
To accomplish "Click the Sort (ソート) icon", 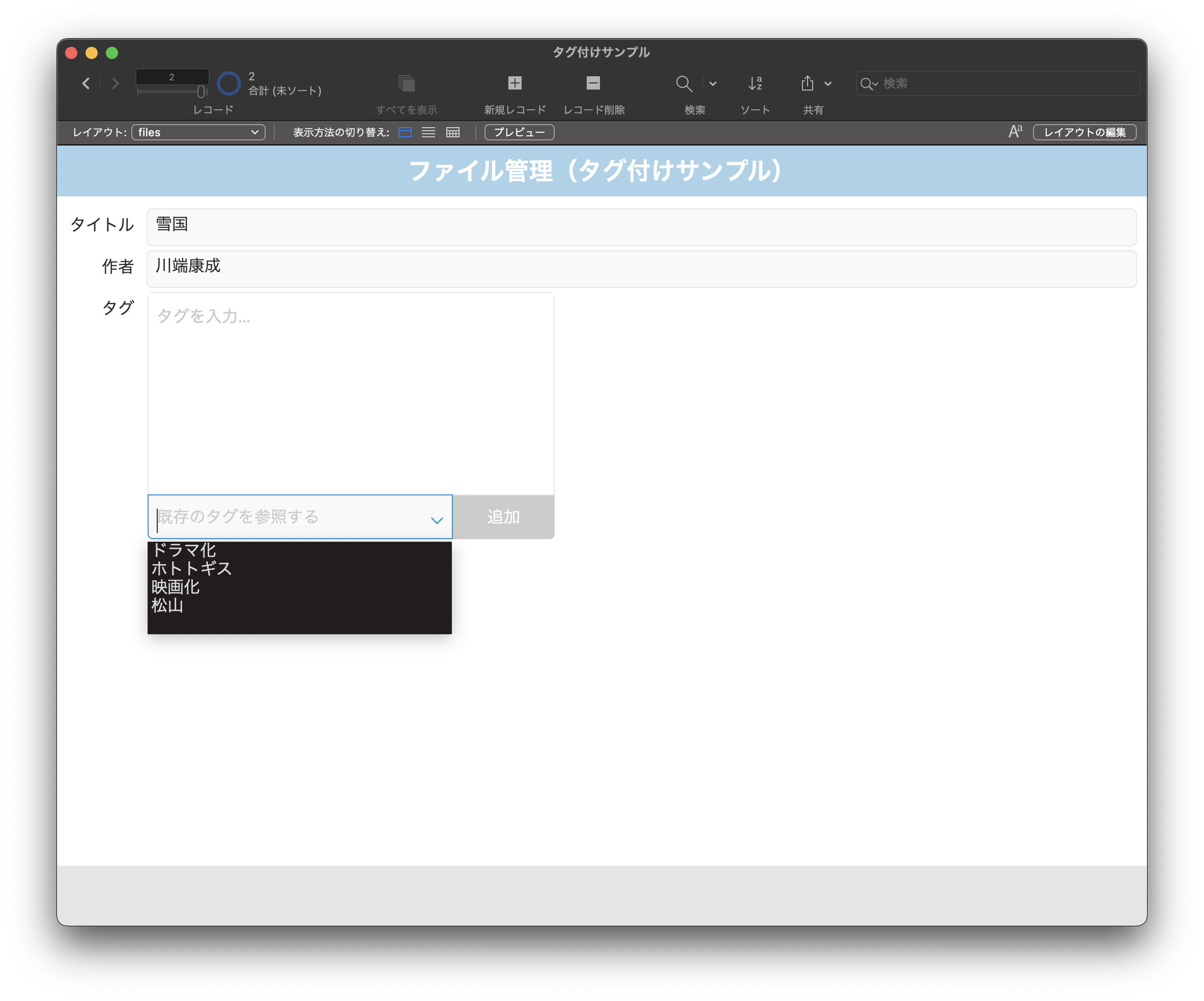I will click(x=755, y=83).
